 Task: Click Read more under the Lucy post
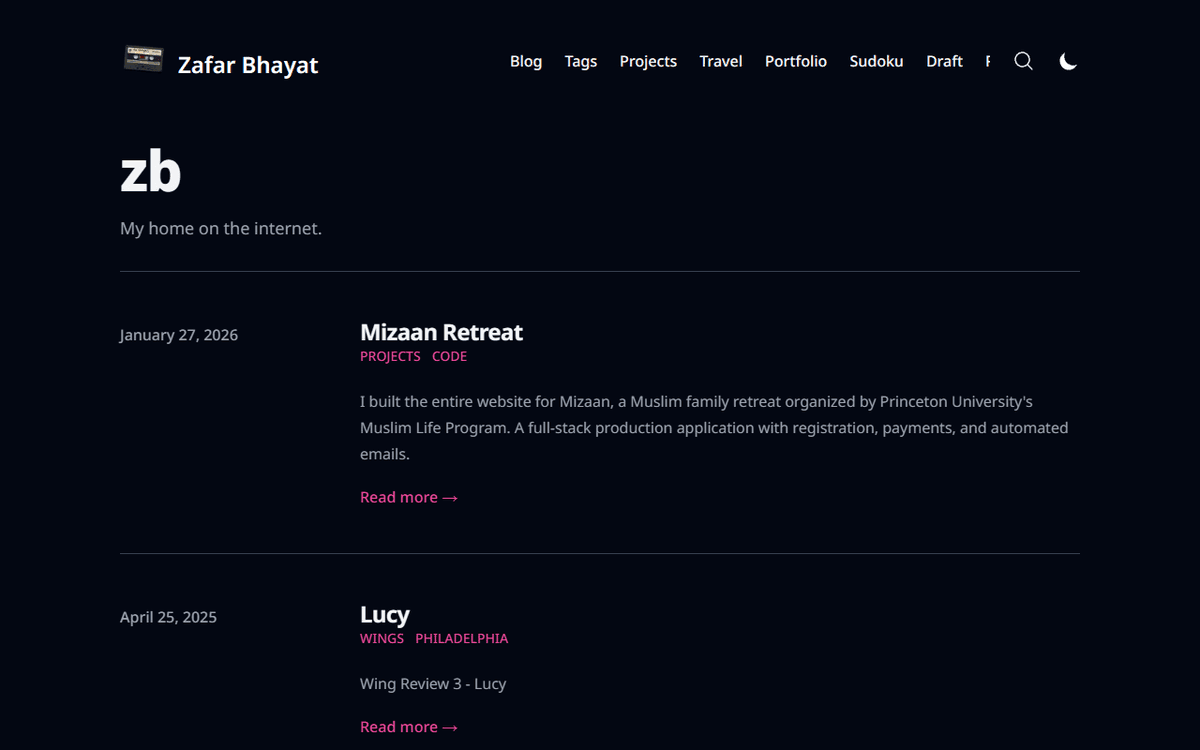pos(408,727)
